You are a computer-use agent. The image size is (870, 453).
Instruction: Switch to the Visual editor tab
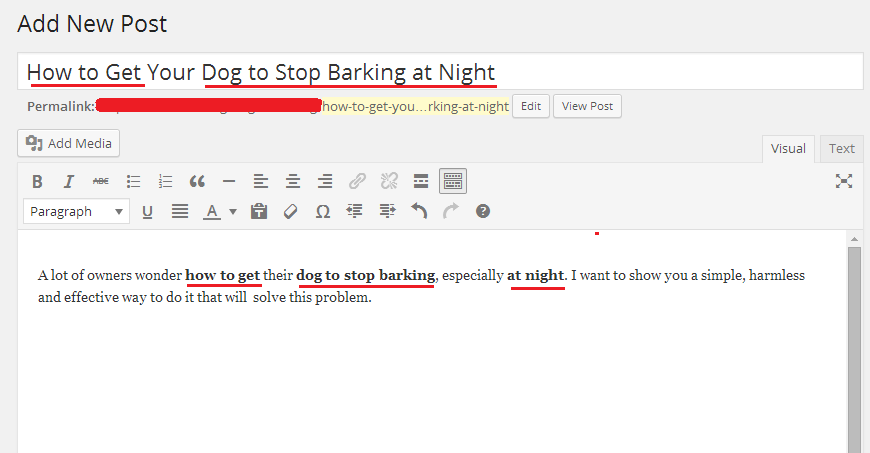[788, 149]
